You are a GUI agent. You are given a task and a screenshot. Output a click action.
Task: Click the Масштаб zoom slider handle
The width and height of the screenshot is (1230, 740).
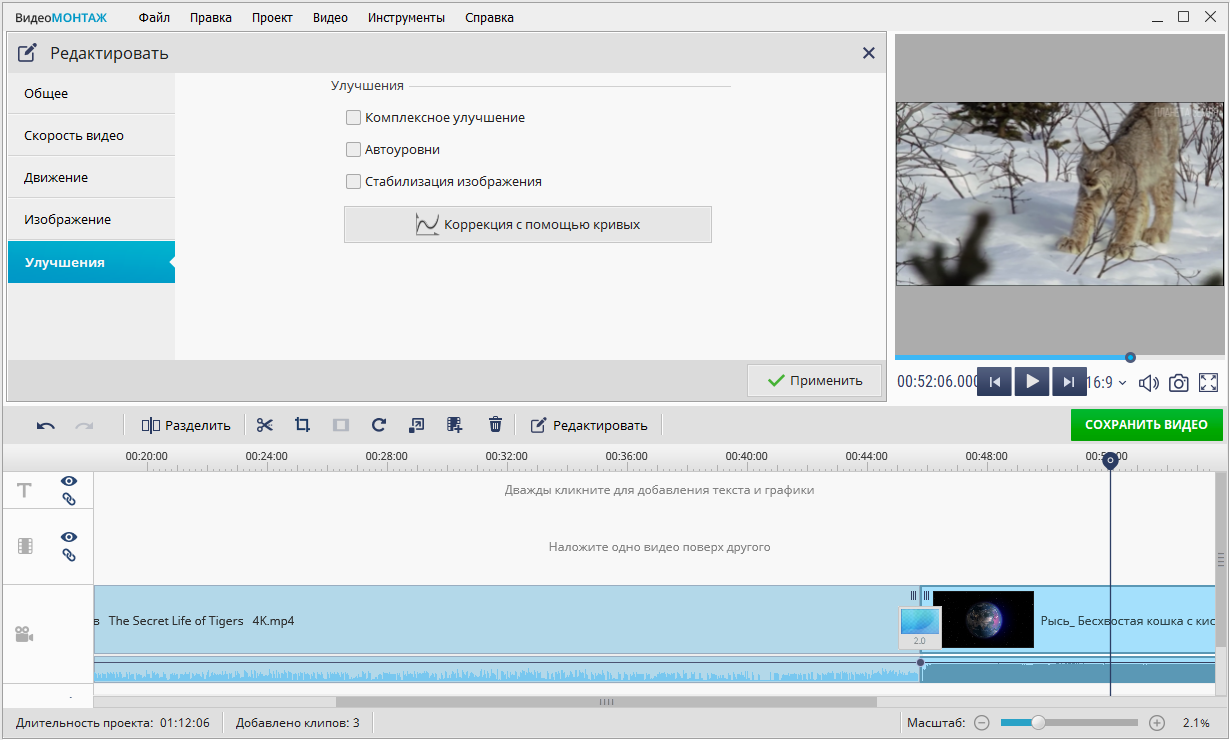(x=1038, y=722)
